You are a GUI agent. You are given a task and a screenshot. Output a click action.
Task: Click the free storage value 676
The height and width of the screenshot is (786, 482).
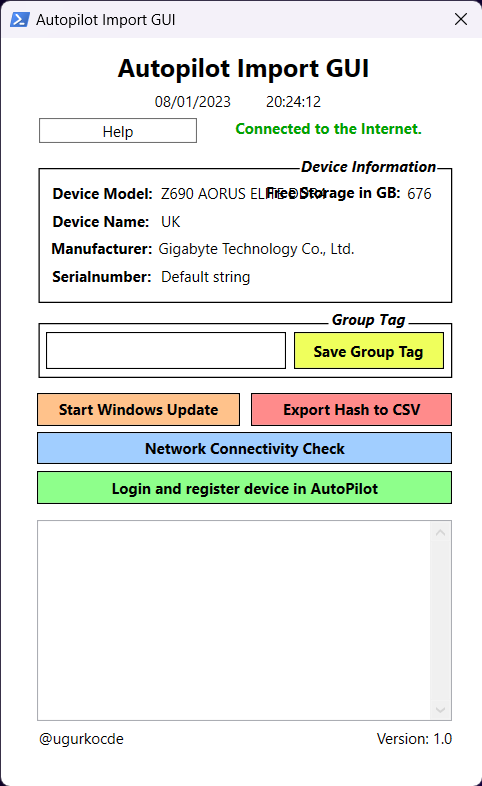[419, 193]
